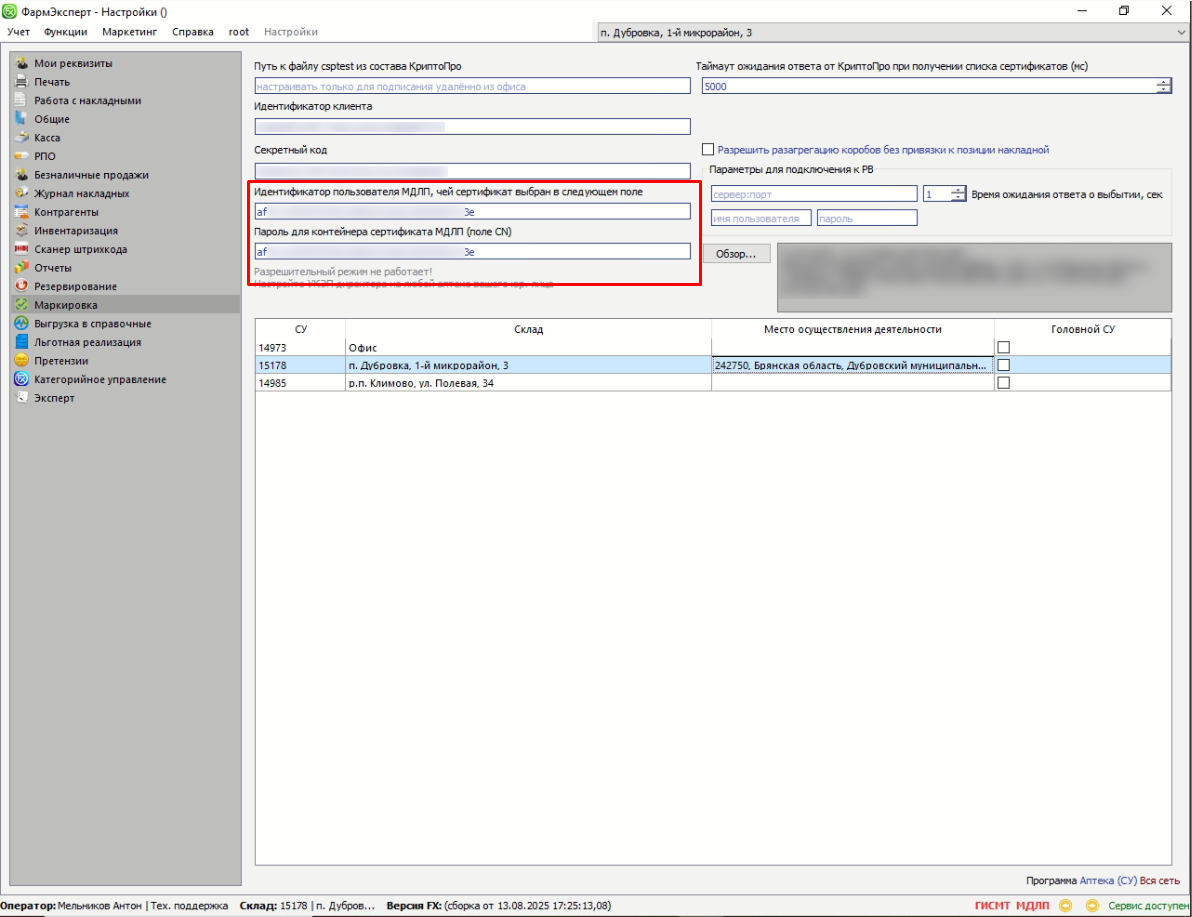1192x917 pixels.
Task: Select Категорийное управление icon
Action: (x=21, y=379)
